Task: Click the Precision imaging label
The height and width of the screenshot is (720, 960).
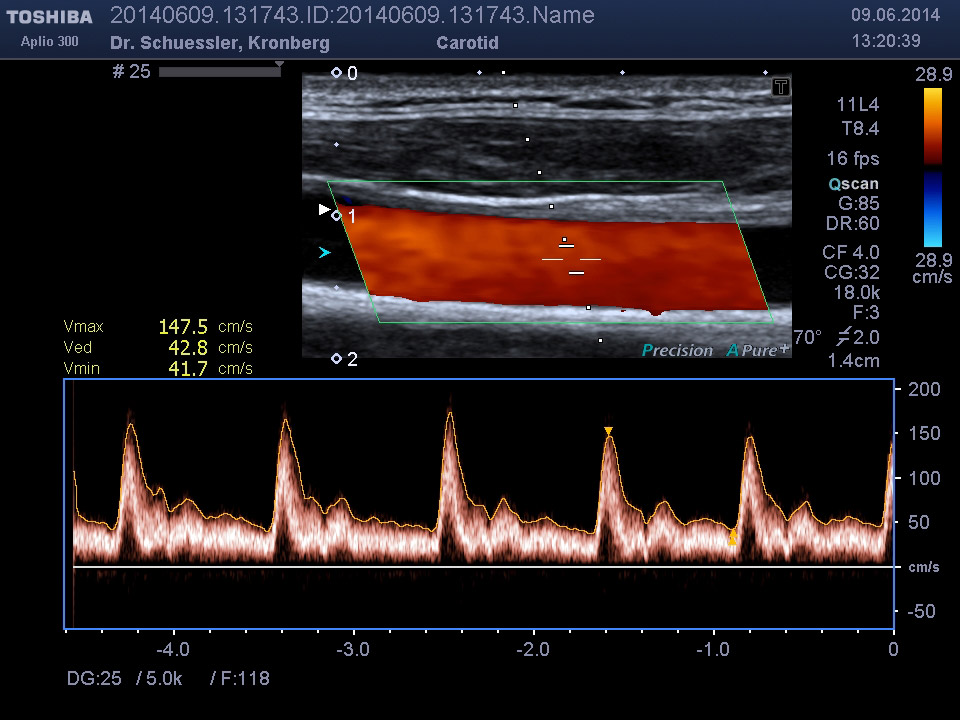Action: pos(677,350)
